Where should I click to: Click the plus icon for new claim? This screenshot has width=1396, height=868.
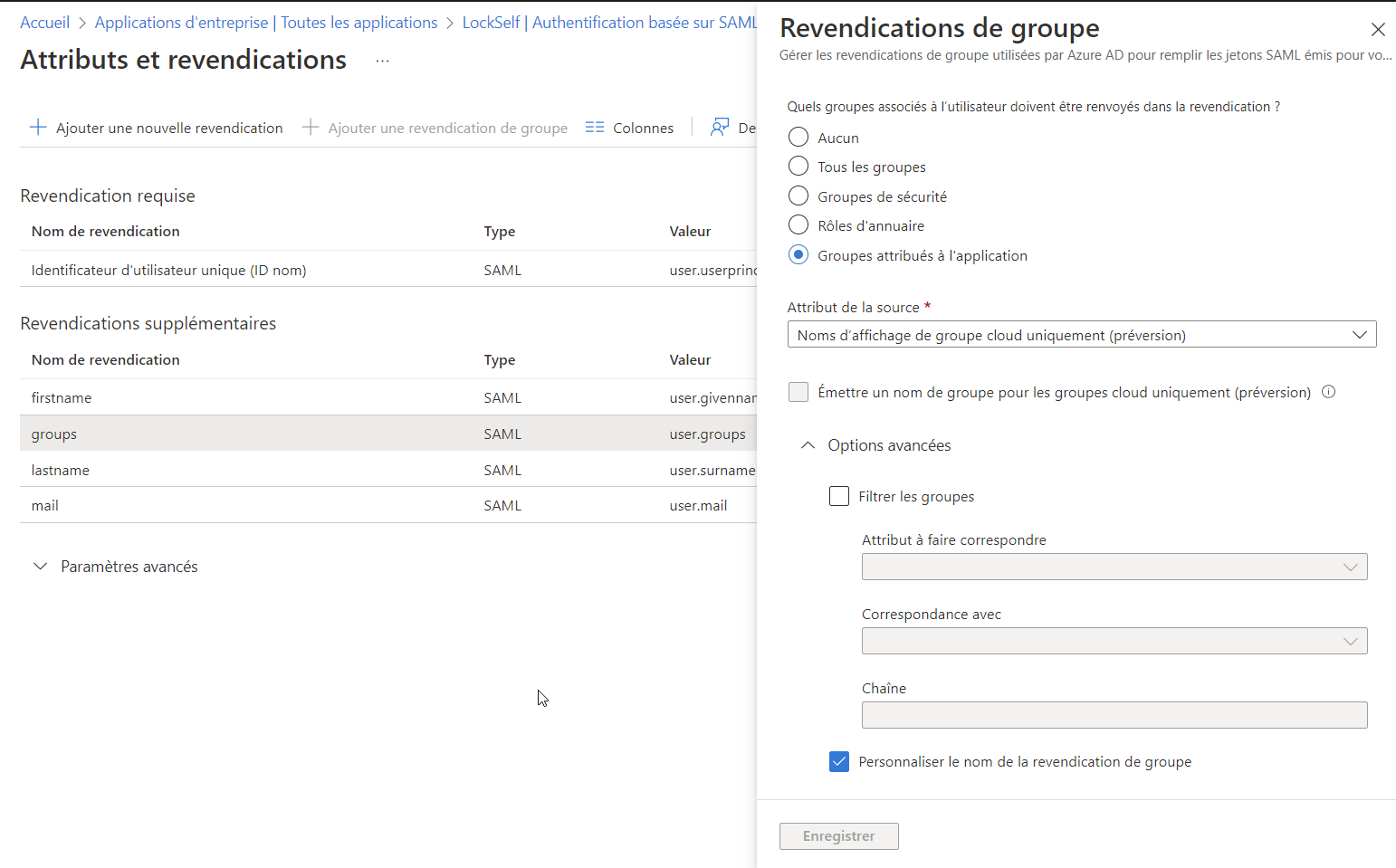38,128
